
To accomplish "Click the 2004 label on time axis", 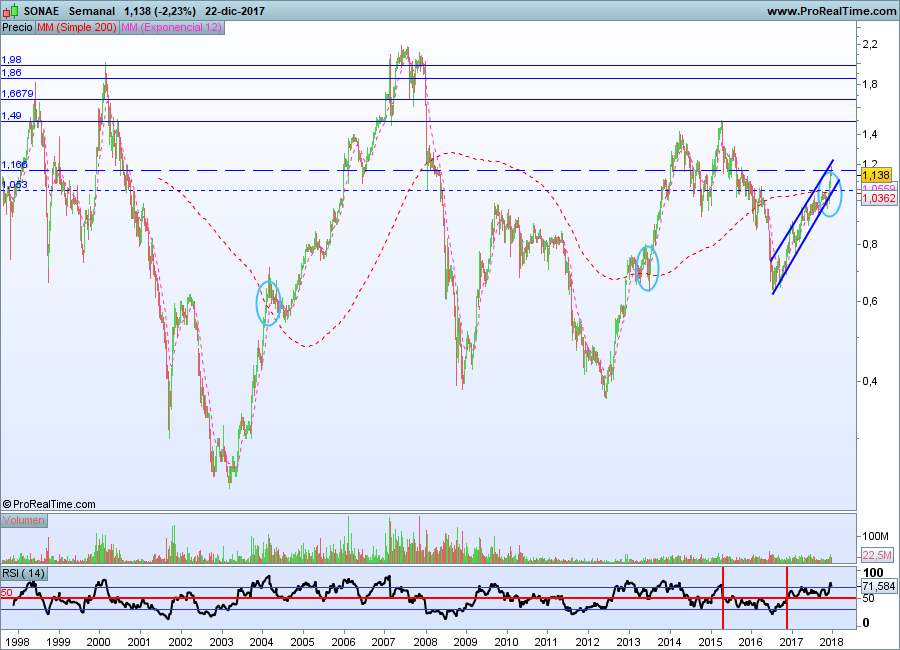I will [x=262, y=642].
